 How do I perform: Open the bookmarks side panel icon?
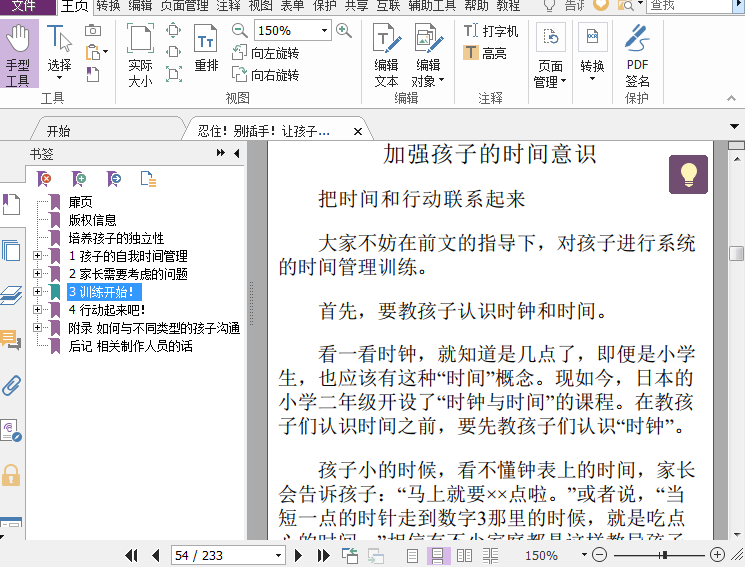11,204
